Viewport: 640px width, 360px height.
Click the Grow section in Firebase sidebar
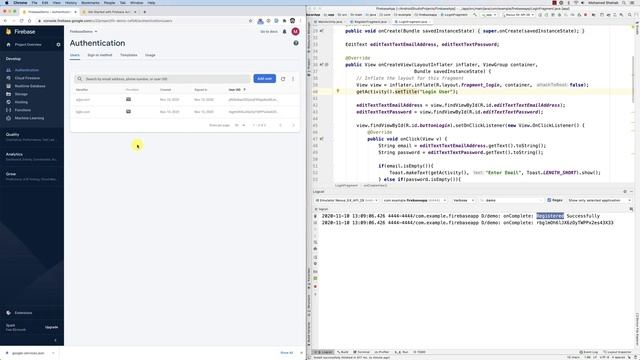[31, 176]
